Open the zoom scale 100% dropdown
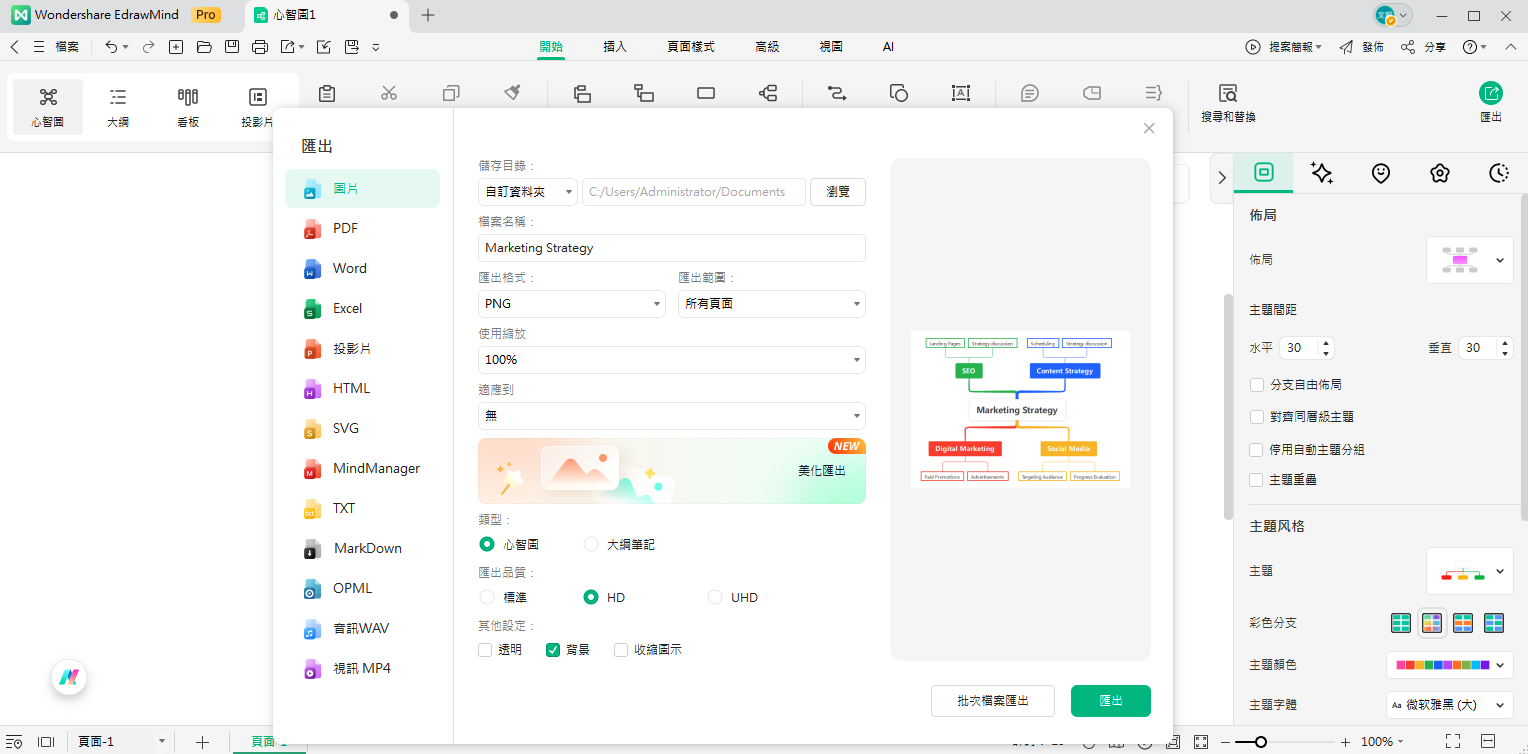1528x754 pixels. tap(671, 360)
